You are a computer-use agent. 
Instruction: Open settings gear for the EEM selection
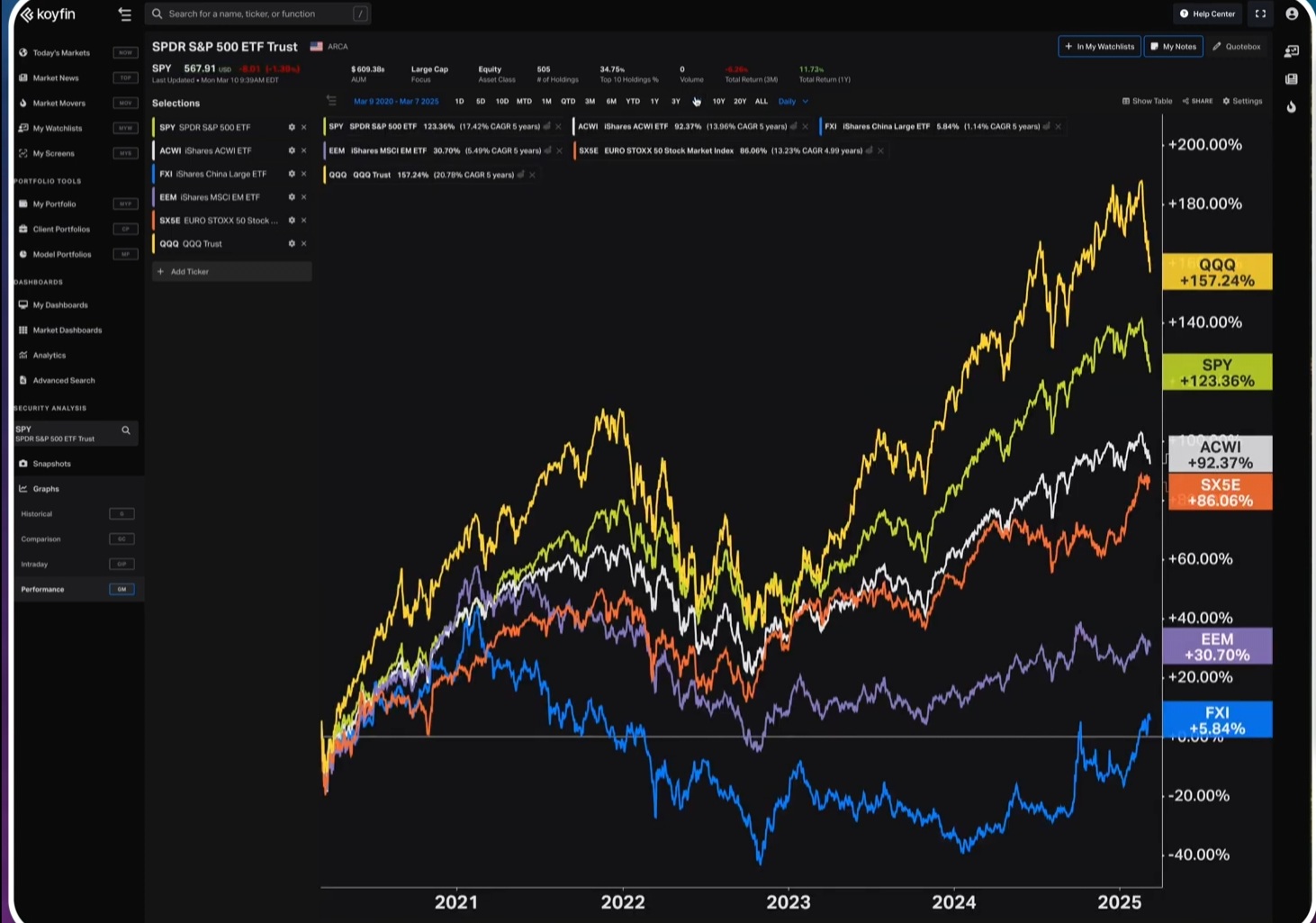tap(292, 197)
